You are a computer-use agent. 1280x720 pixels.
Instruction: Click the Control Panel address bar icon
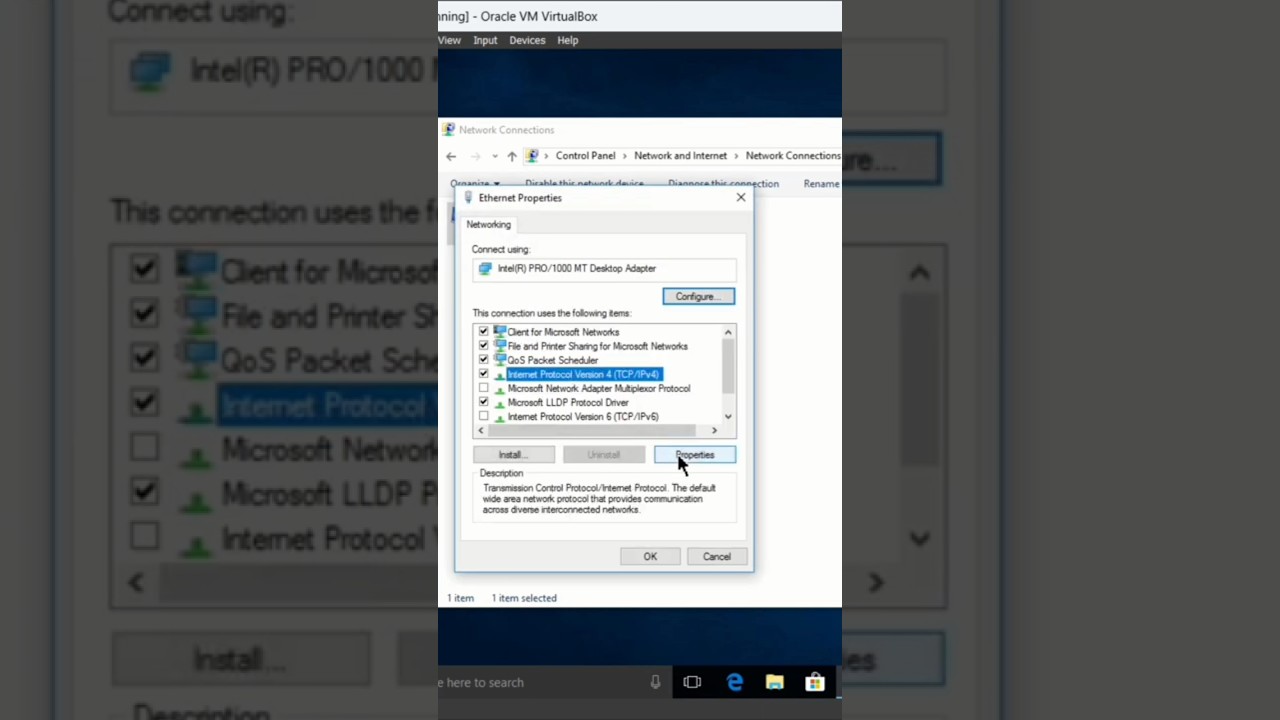[532, 156]
